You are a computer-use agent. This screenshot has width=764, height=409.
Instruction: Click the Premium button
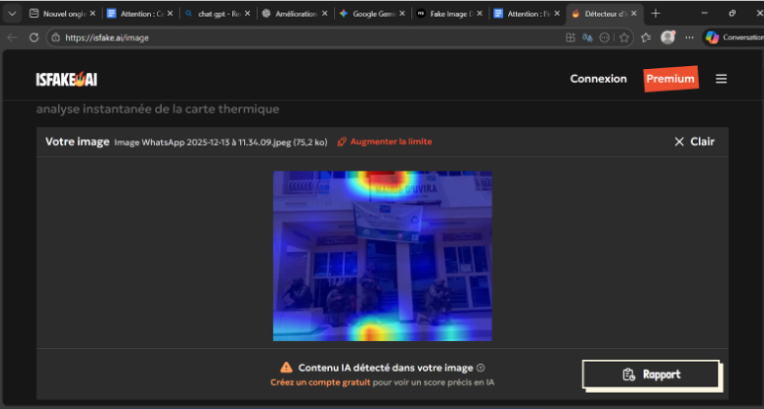tap(670, 79)
